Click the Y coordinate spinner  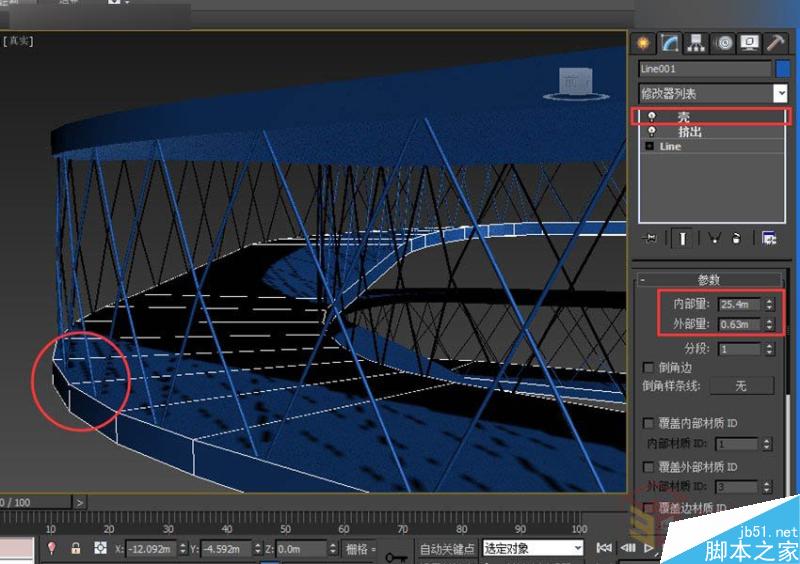coord(257,549)
